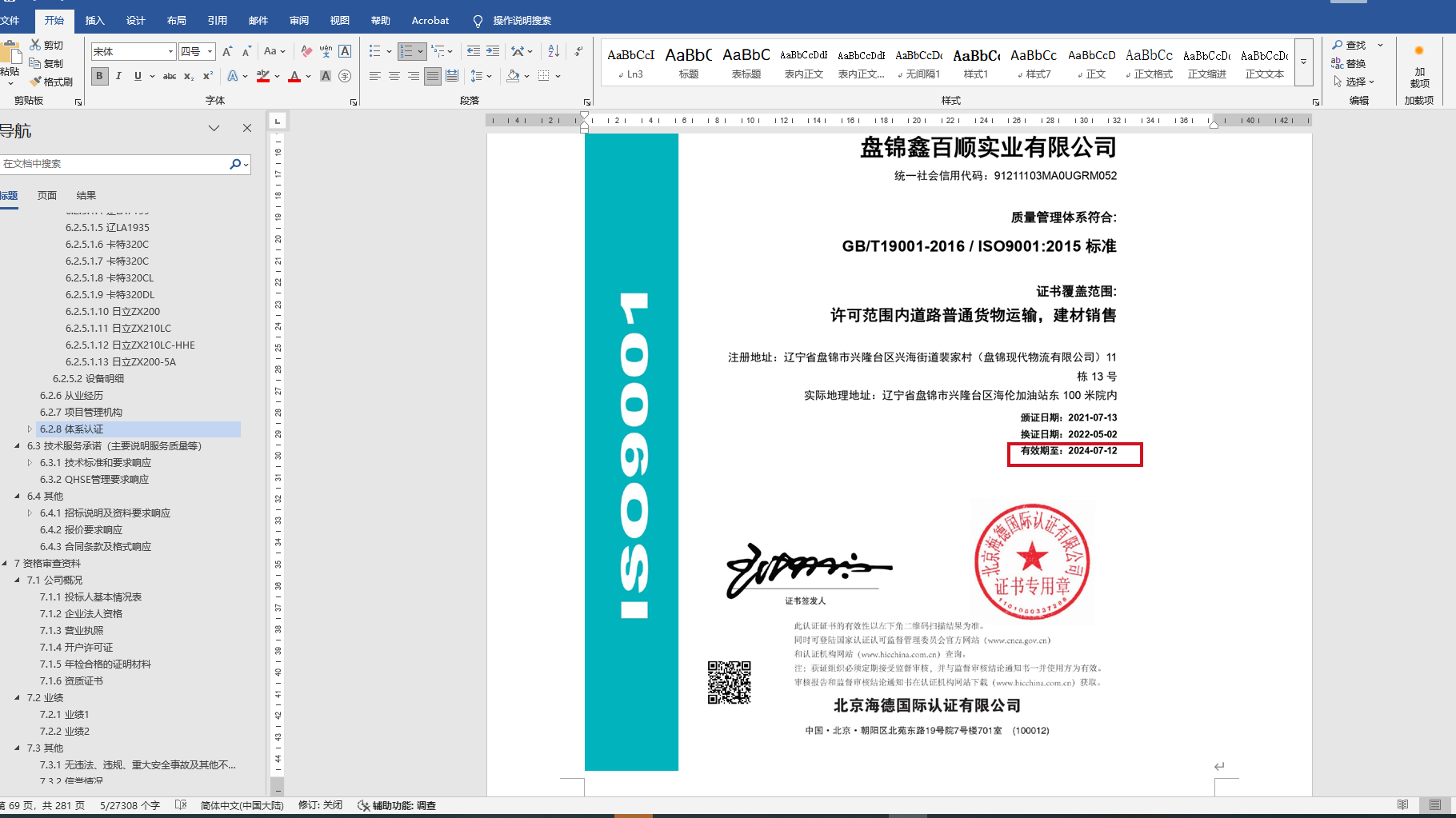
Task: Increase paragraph indent
Action: pos(493,52)
